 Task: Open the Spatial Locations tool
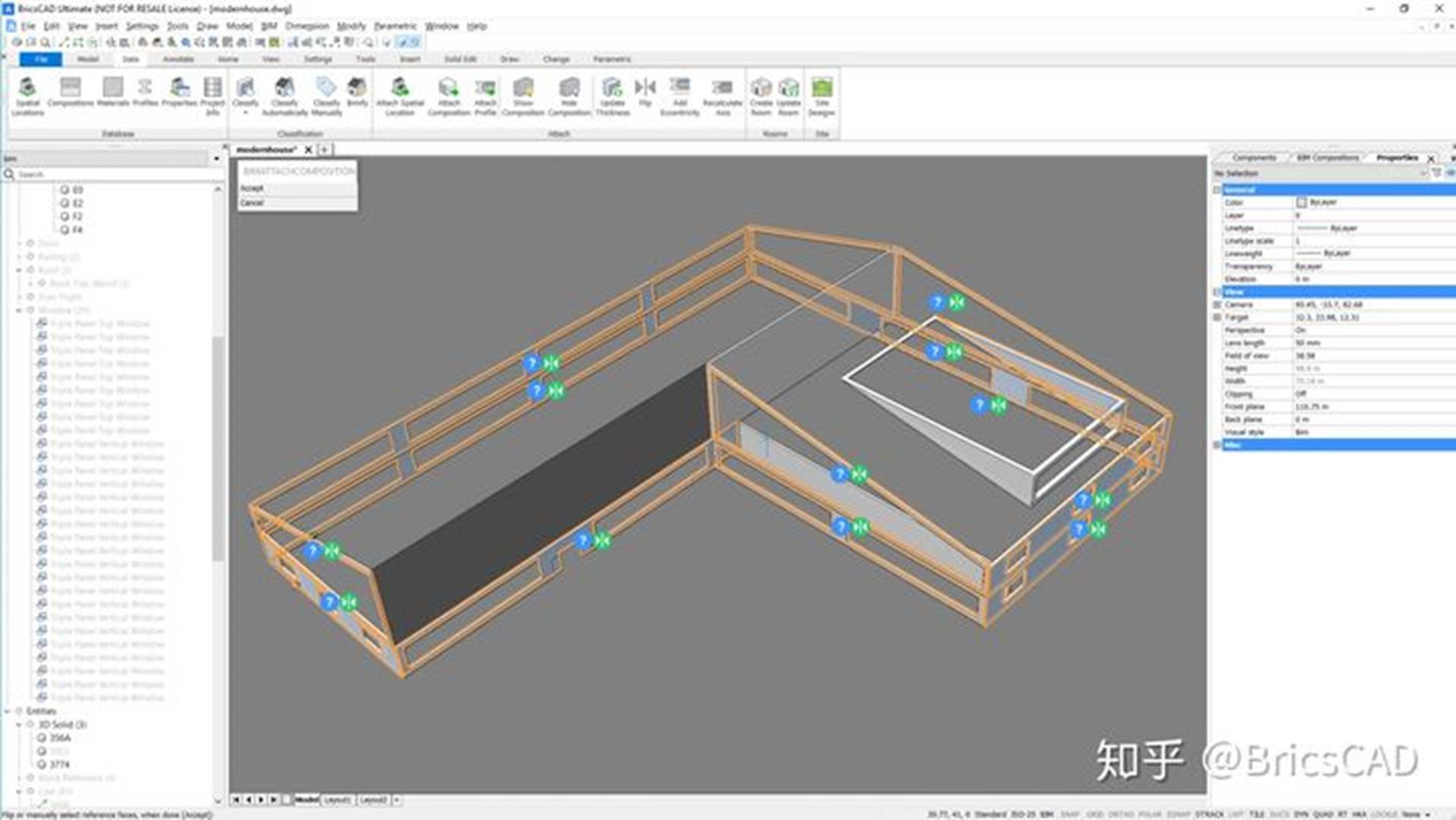(x=27, y=96)
